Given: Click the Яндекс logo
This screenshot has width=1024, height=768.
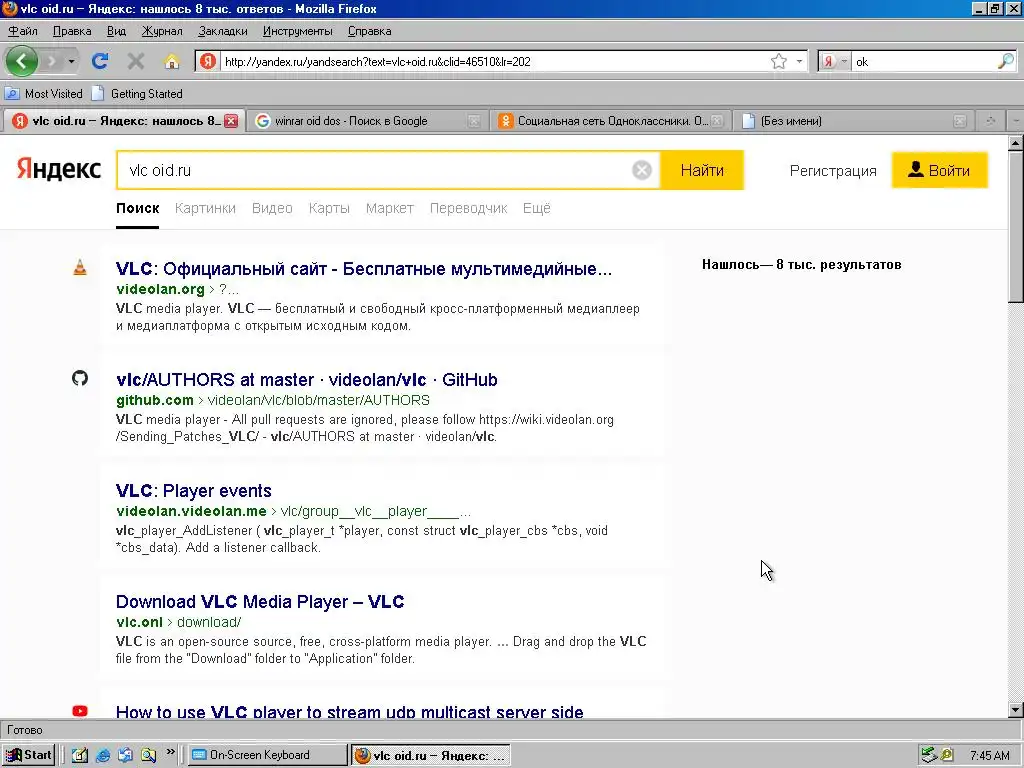Looking at the screenshot, I should tap(59, 169).
